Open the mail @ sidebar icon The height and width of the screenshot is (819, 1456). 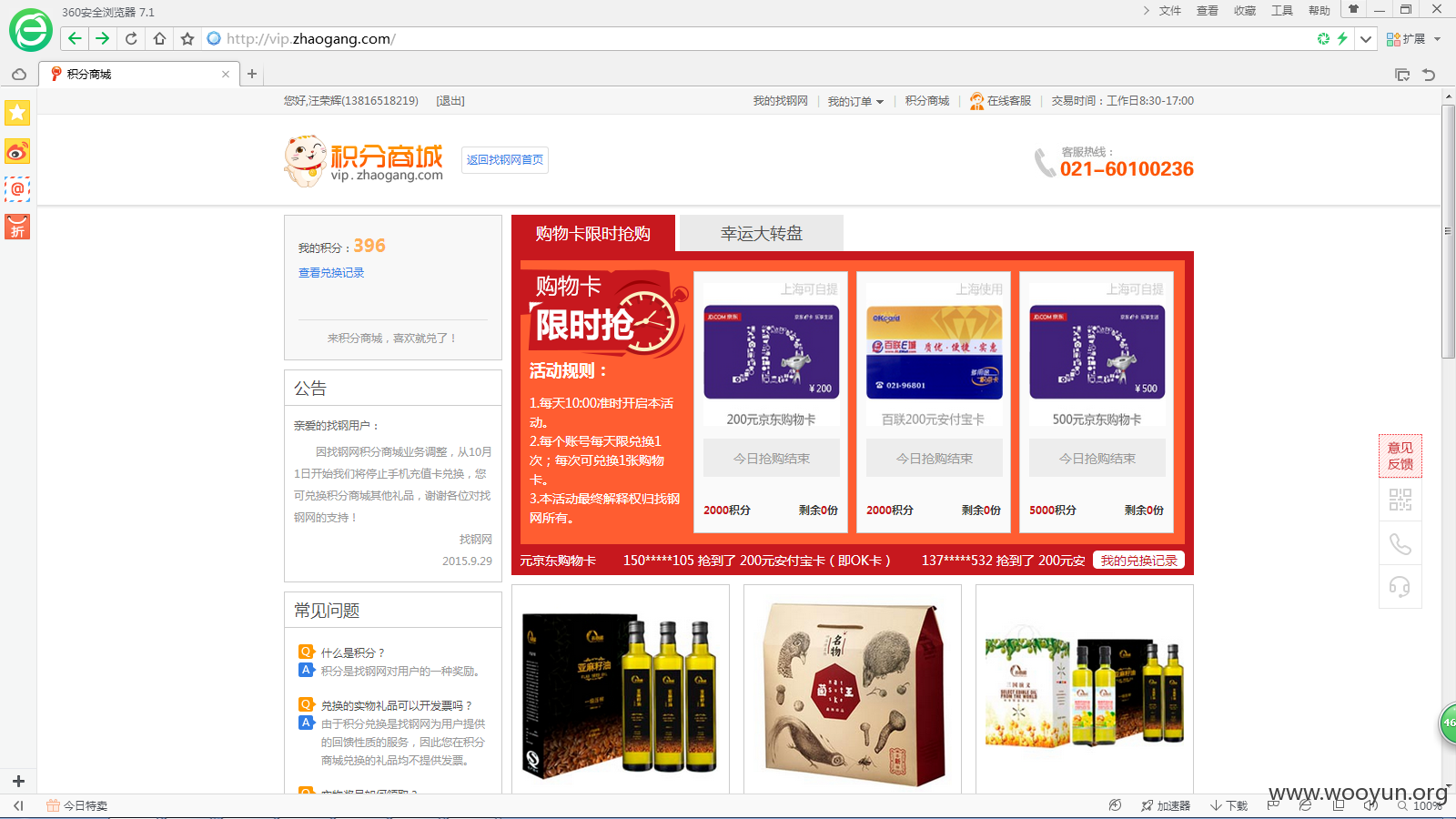[17, 189]
